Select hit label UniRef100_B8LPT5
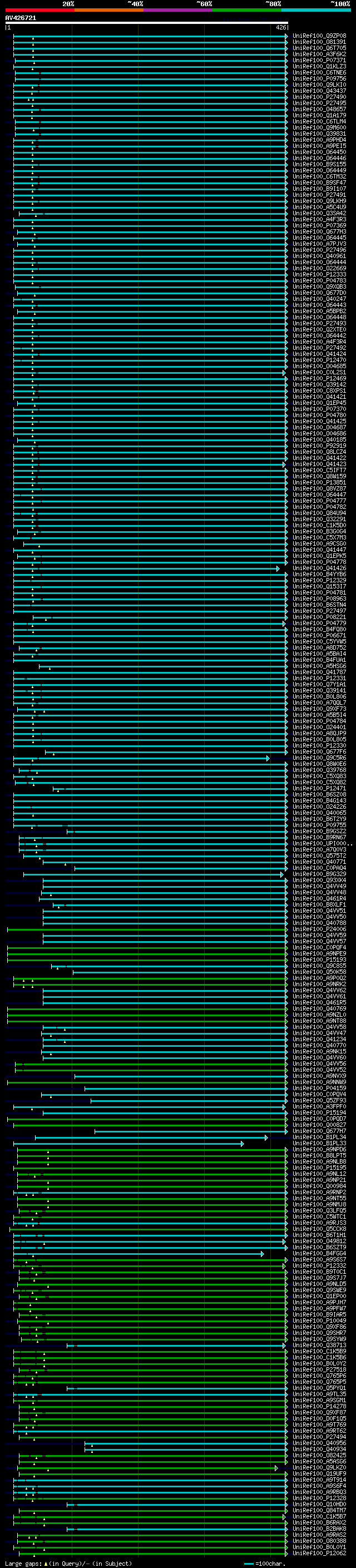The image size is (356, 1568). [x=319, y=1155]
